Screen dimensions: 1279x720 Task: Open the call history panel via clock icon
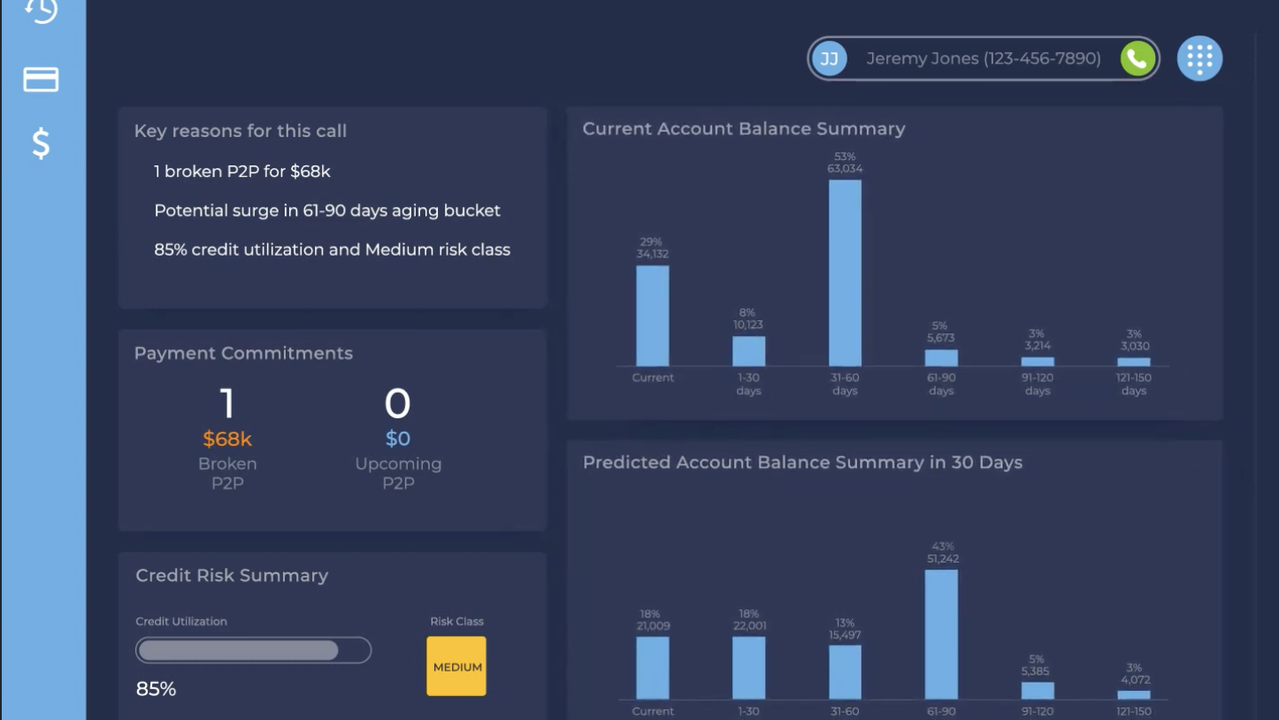(40, 10)
